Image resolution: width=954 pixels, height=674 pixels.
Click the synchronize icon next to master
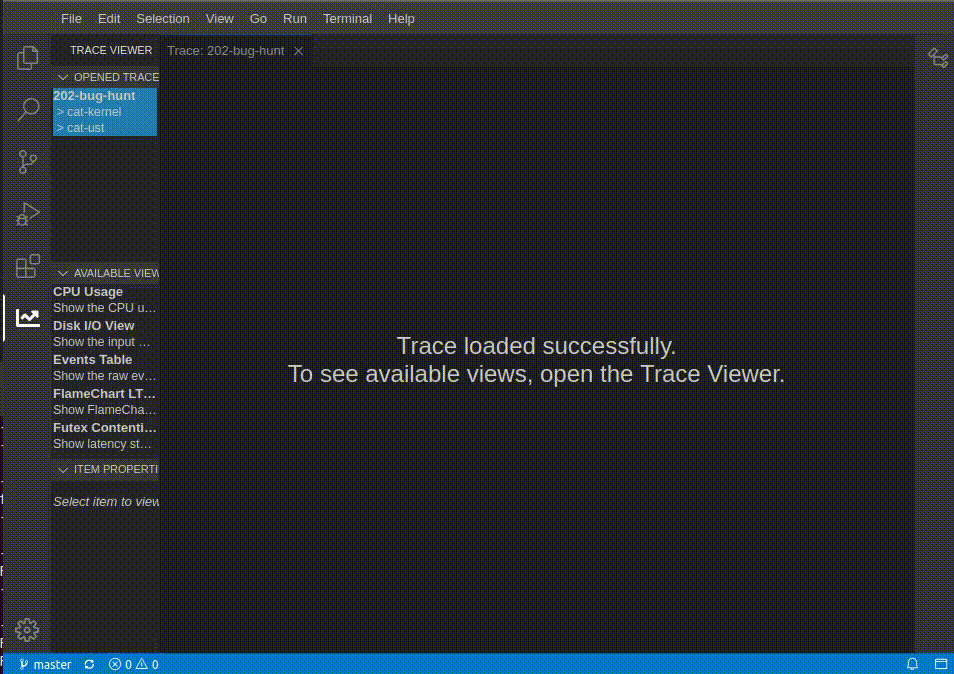(88, 664)
